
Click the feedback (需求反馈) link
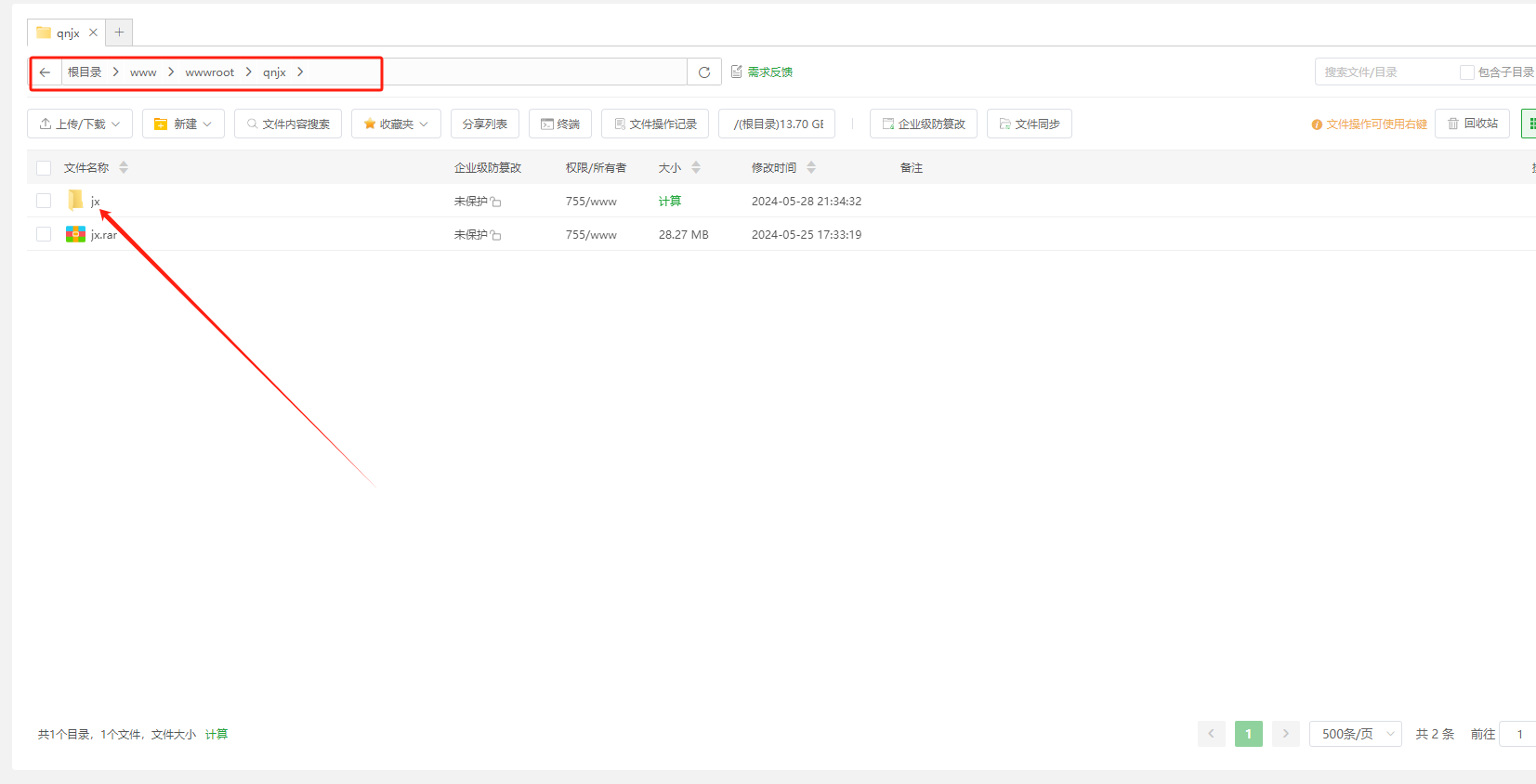(762, 72)
